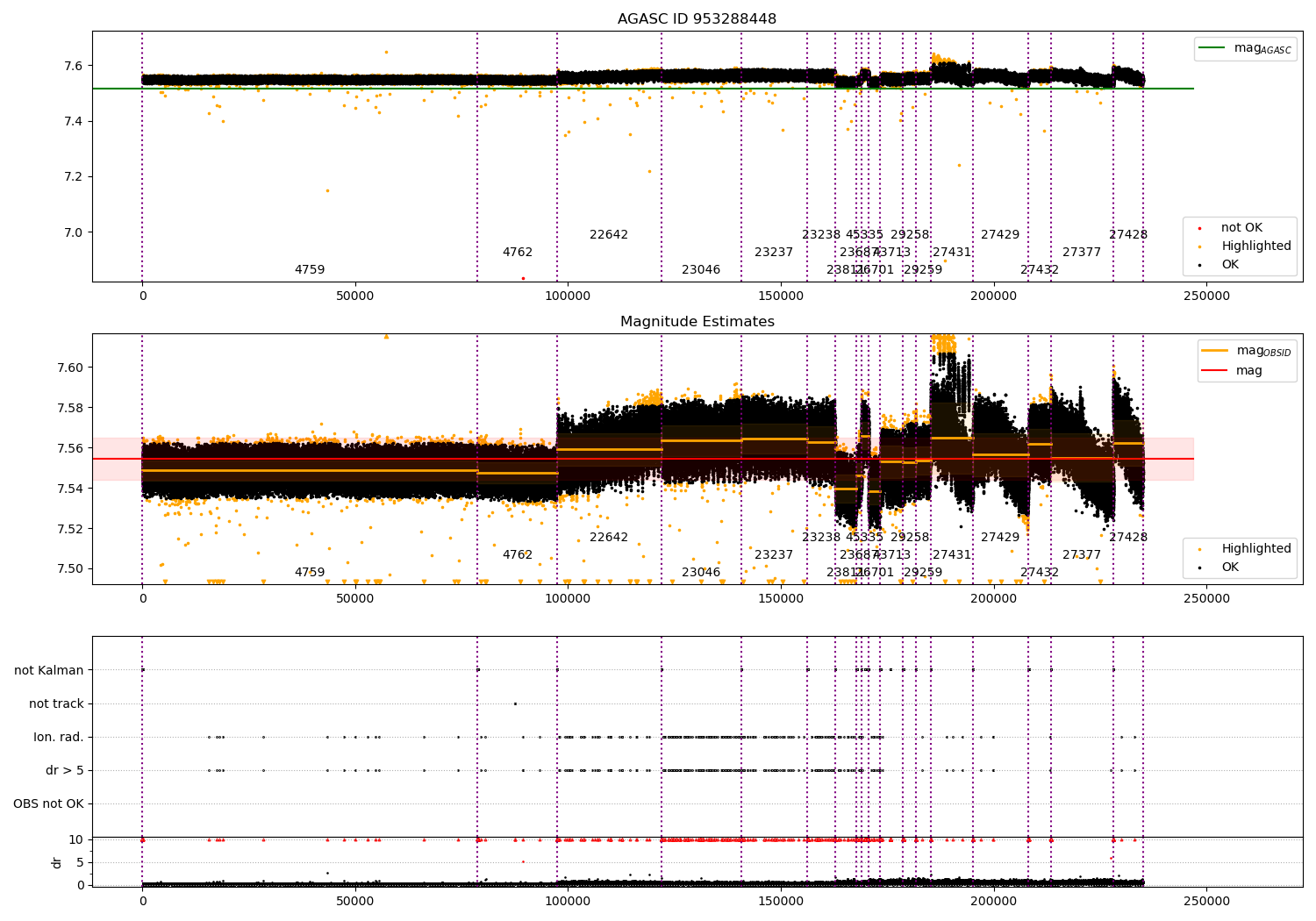Click the 'not Kalman' axis label
1316x921 pixels.
click(49, 671)
